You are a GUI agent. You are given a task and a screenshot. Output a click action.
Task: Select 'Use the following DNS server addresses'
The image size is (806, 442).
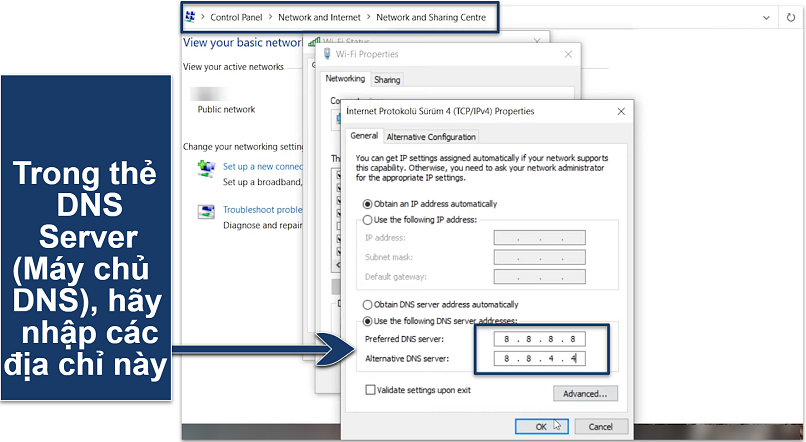pyautogui.click(x=366, y=320)
